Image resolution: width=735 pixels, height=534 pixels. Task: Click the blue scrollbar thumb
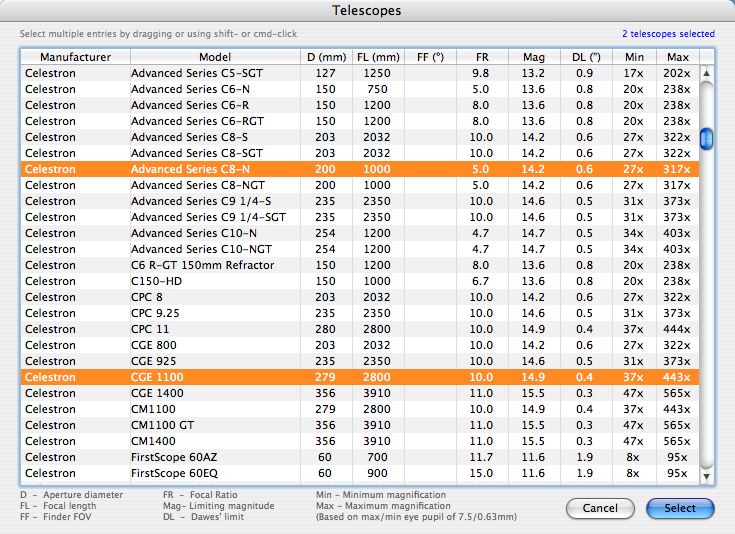pyautogui.click(x=706, y=139)
